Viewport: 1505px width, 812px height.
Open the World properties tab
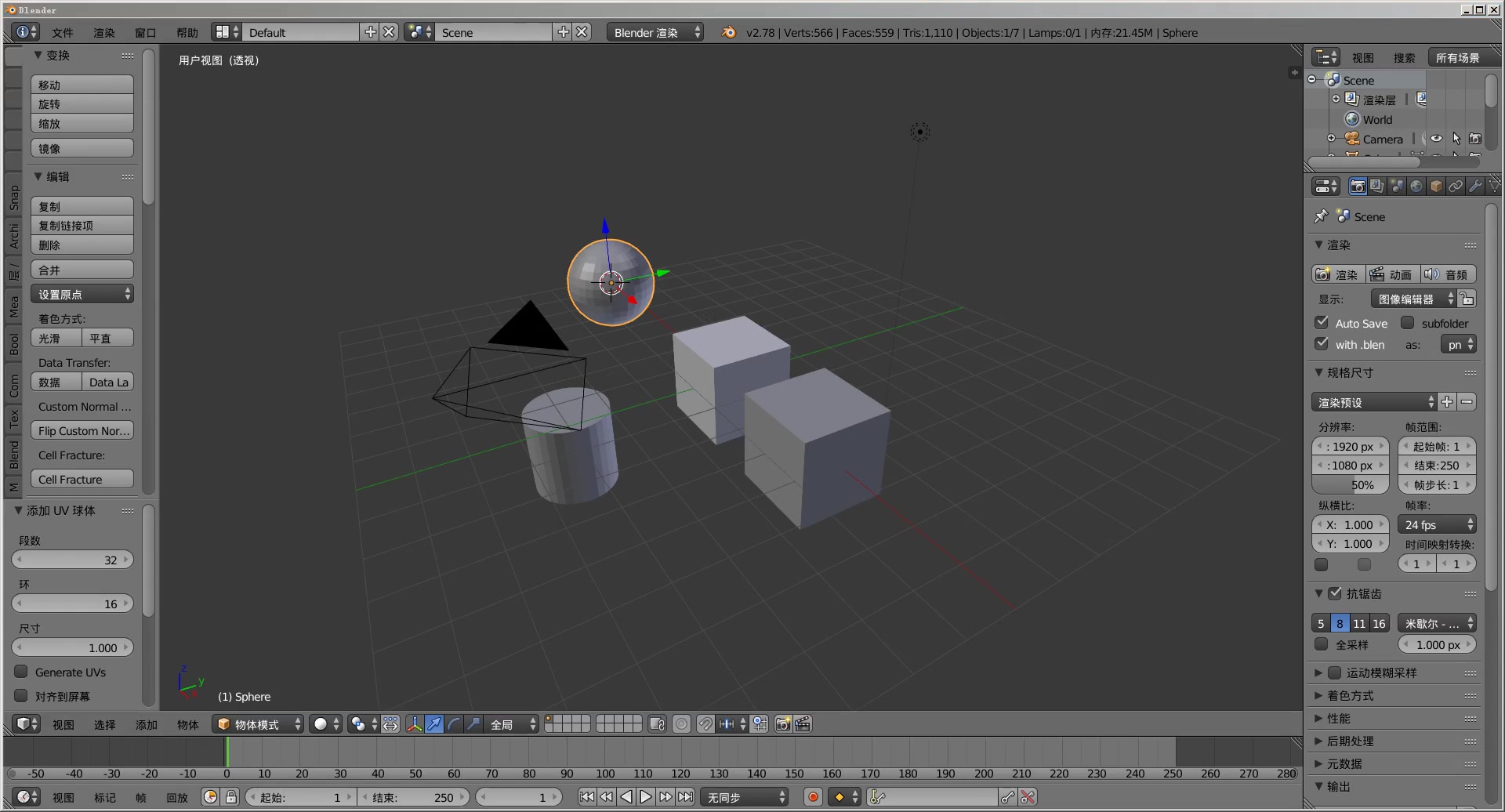coord(1416,186)
